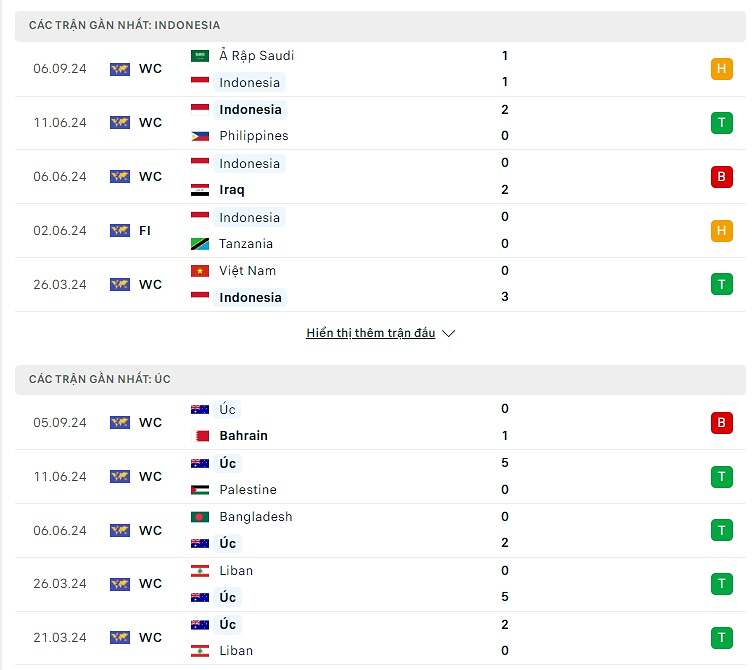Viewport: 756px width, 670px height.
Task: Open the Việt Nam vs Indonesia 26.03.24 match
Action: coord(380,284)
